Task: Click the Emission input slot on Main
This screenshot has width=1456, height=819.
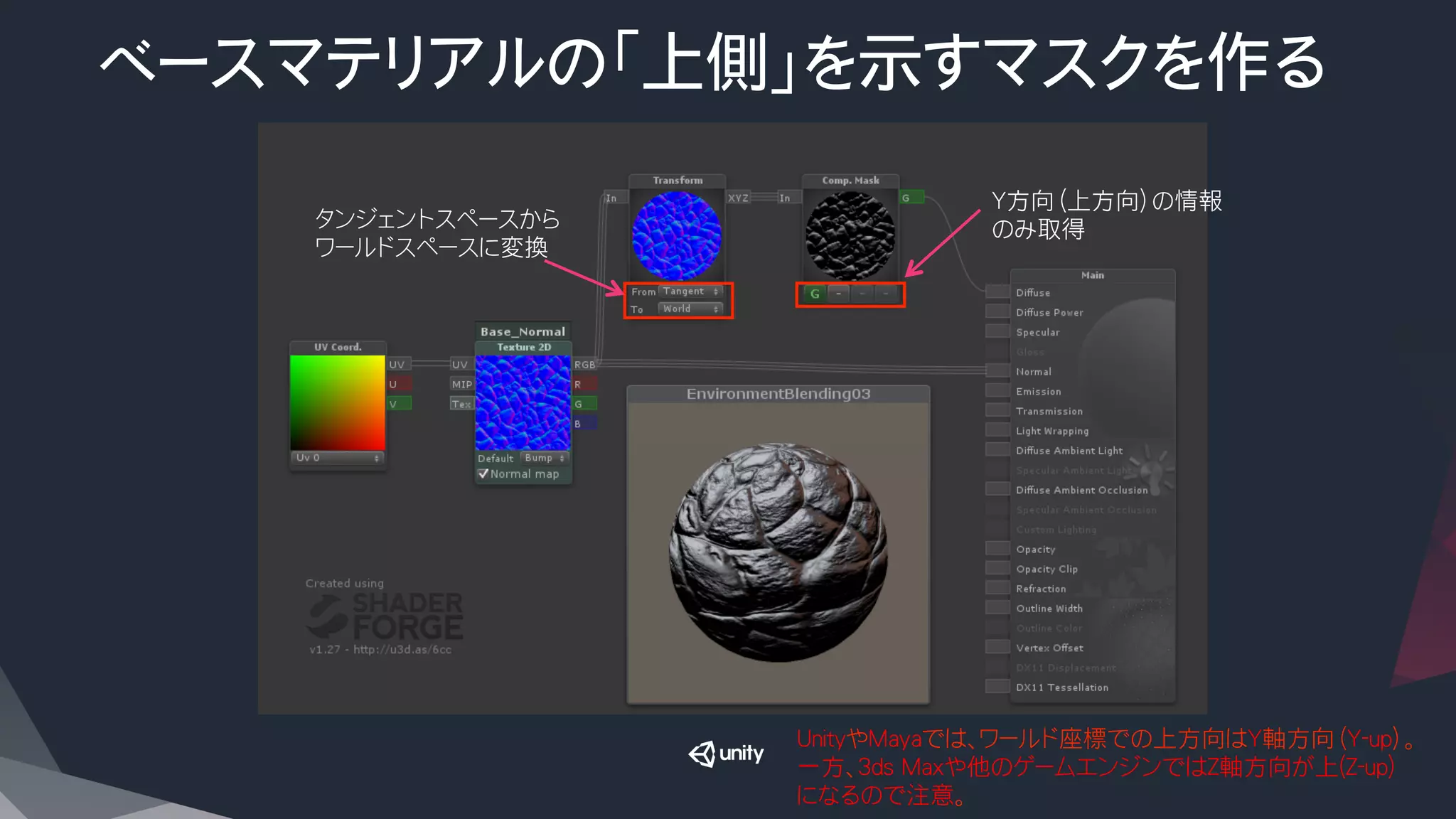Action: tap(998, 390)
